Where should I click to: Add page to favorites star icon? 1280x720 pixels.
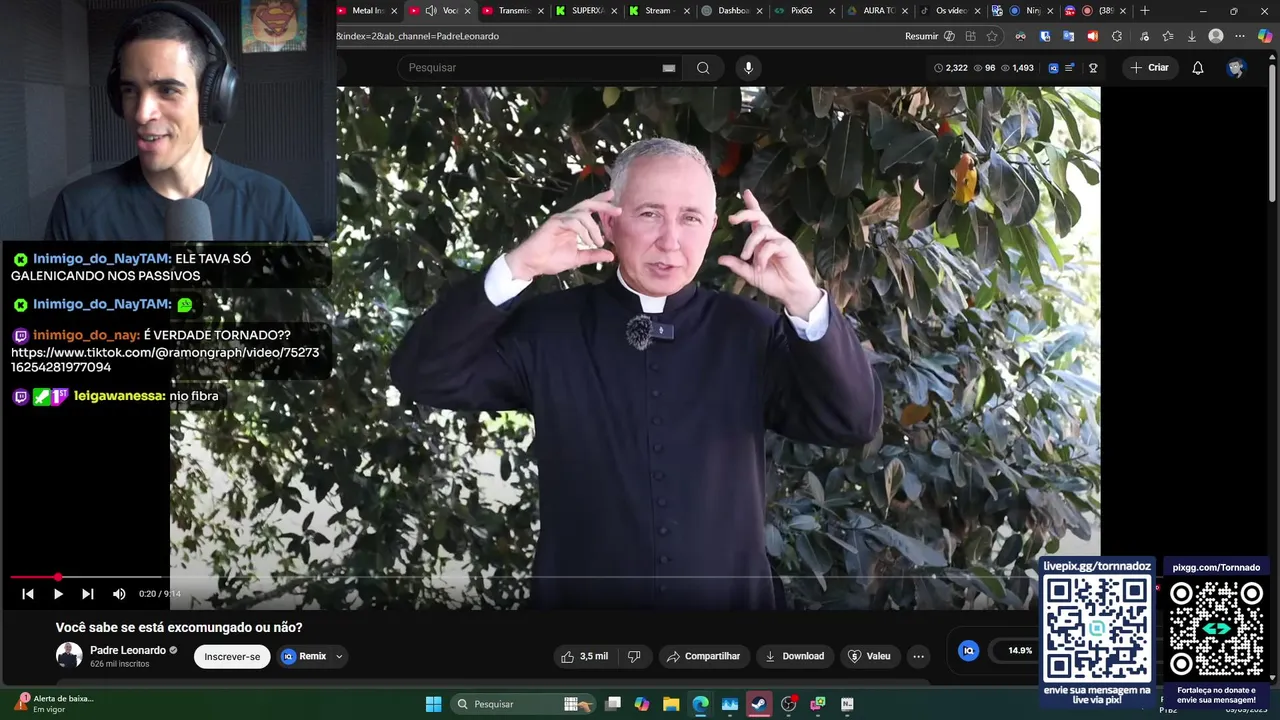(x=992, y=36)
